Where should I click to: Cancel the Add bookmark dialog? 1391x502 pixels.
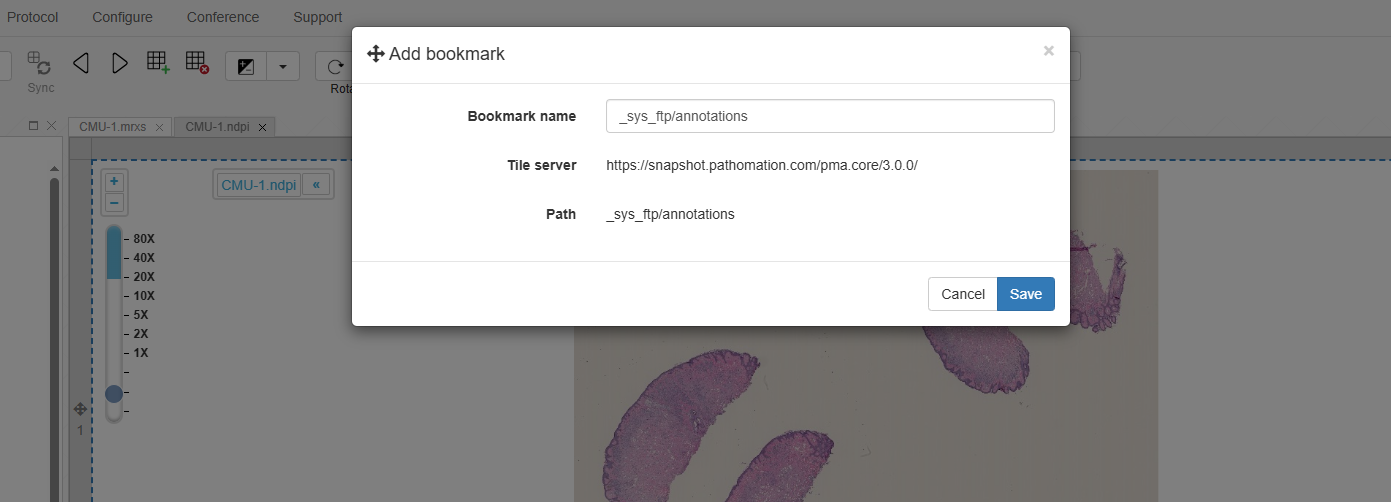pos(962,294)
